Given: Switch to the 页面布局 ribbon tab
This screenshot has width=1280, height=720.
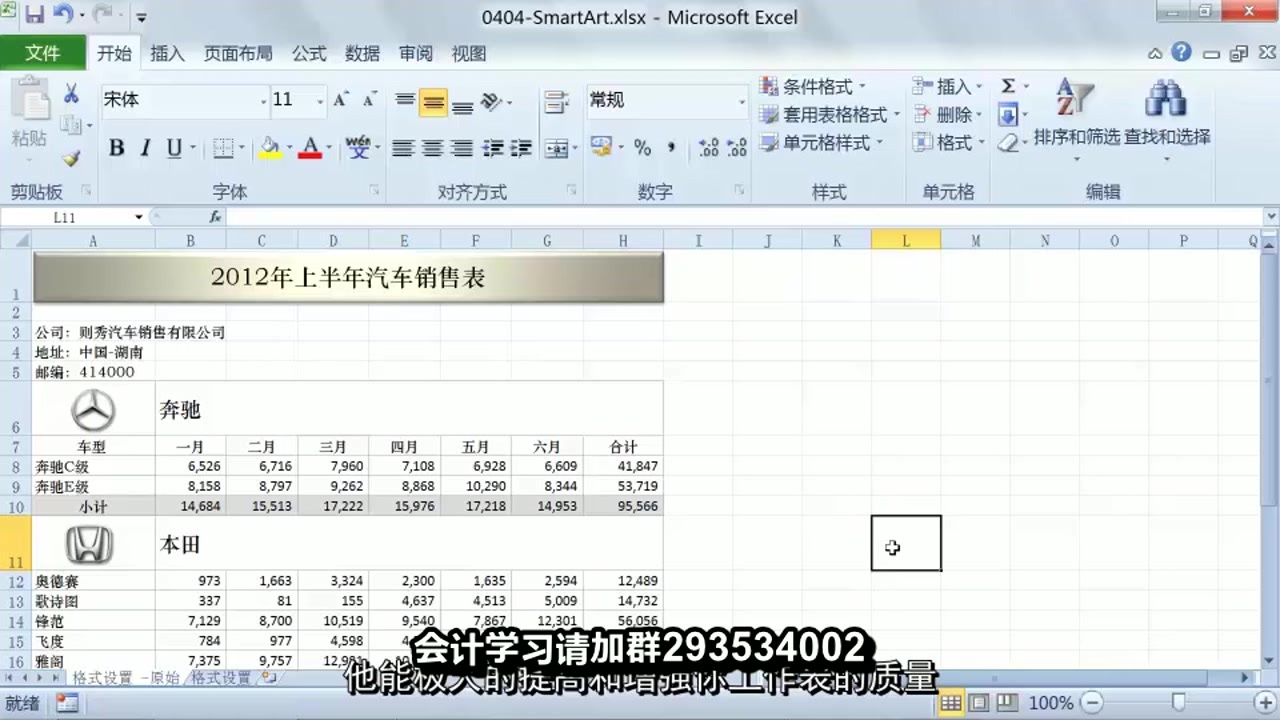Looking at the screenshot, I should pyautogui.click(x=238, y=54).
